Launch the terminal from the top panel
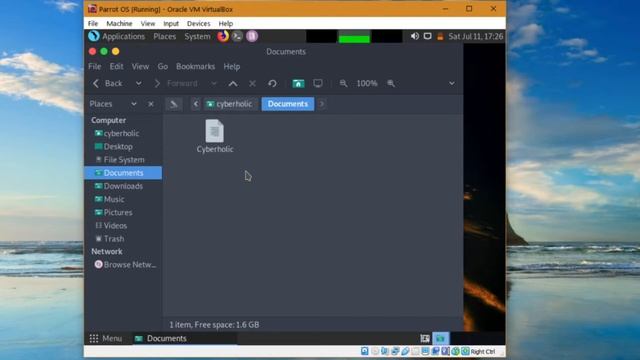 tap(237, 36)
